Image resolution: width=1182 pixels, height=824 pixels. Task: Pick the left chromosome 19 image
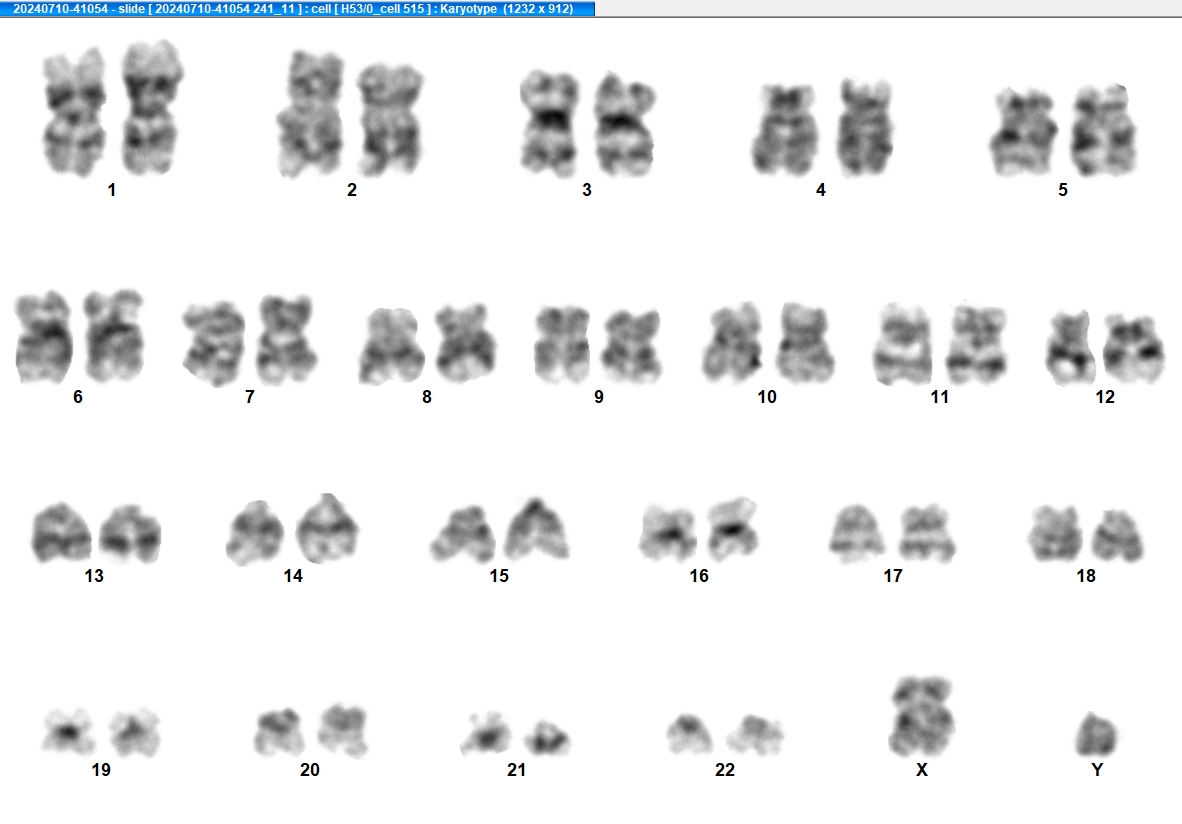click(69, 731)
